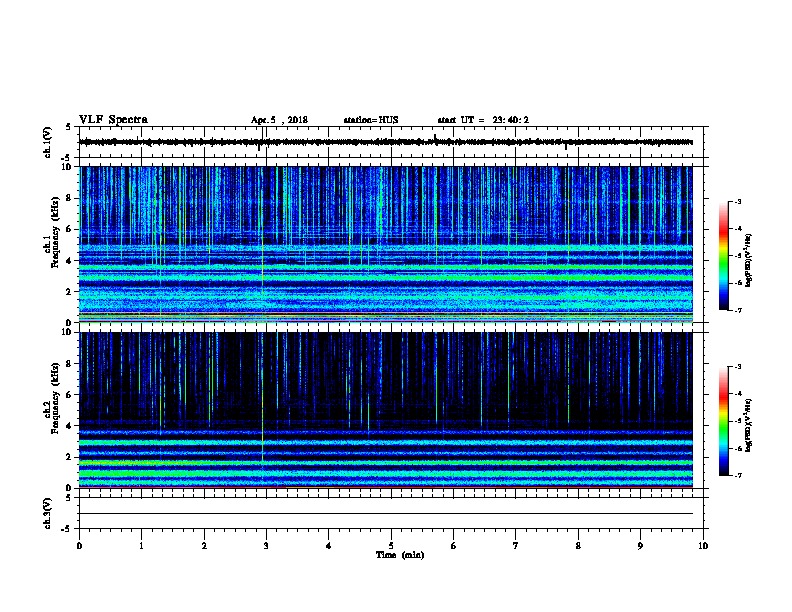
Task: Click the flat ch.3 voltage trace
Action: [386, 514]
